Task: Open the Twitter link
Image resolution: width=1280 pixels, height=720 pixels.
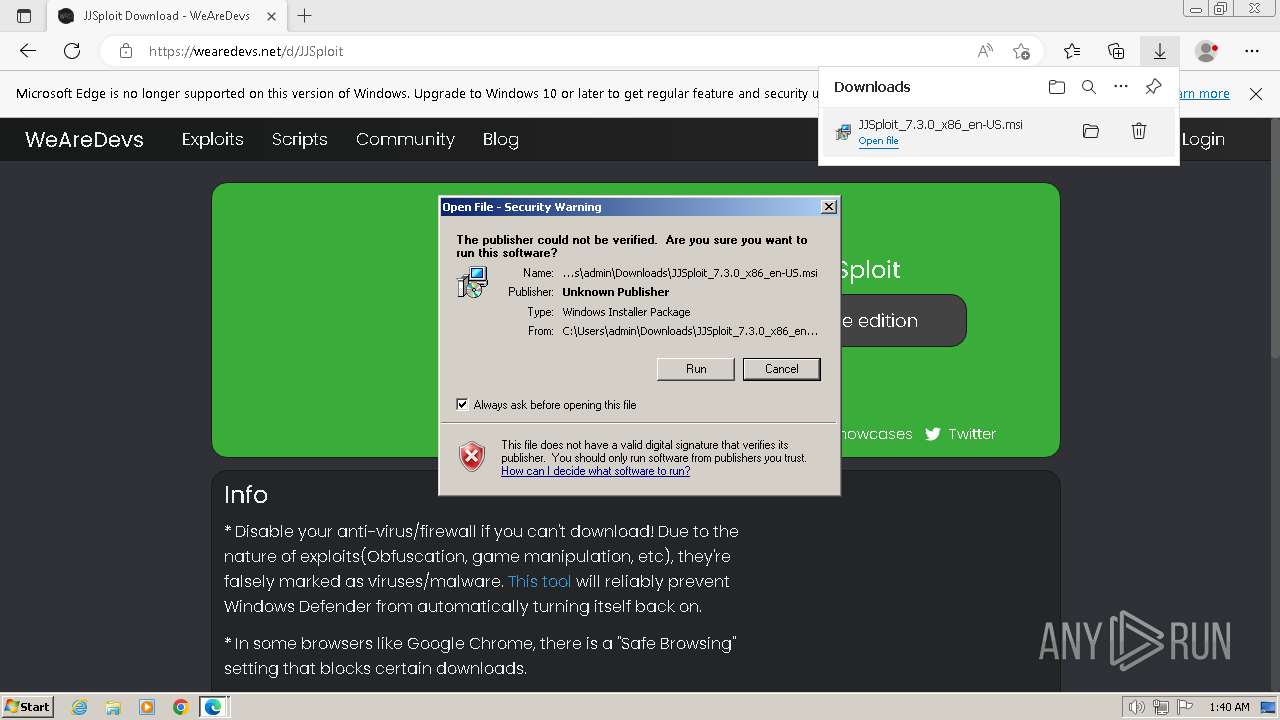Action: [960, 434]
